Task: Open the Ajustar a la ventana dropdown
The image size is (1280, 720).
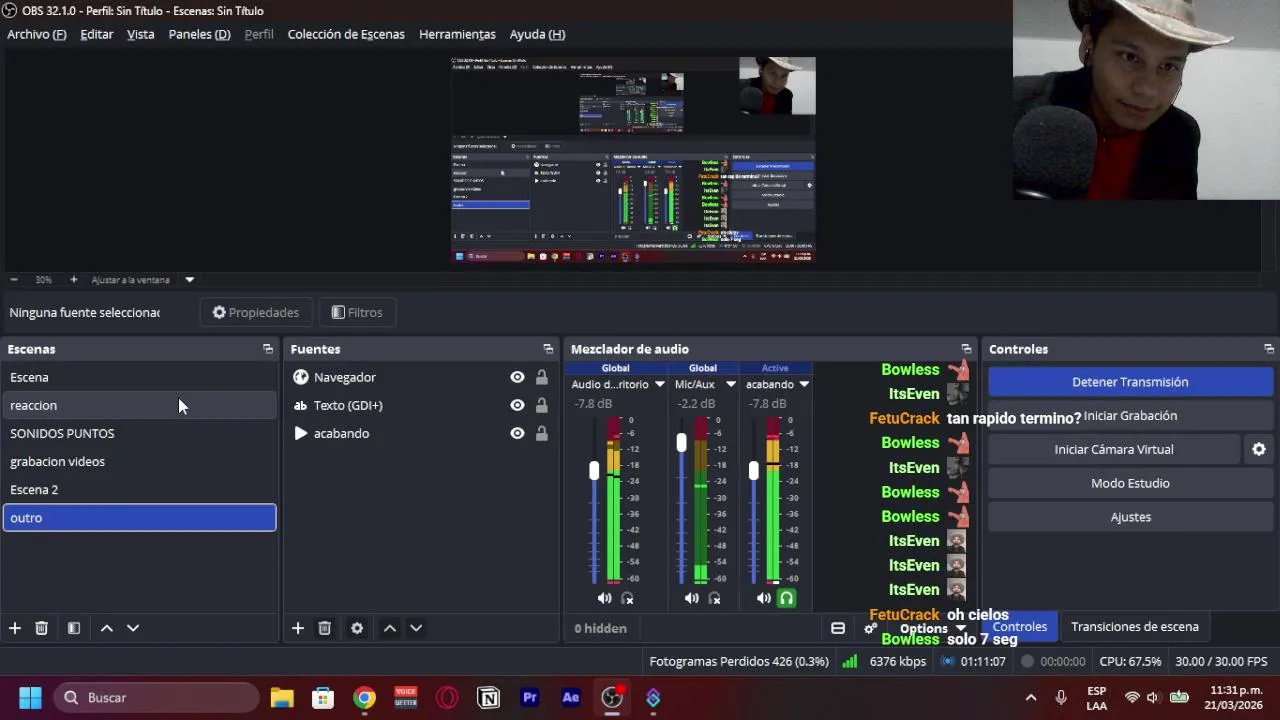Action: tap(189, 280)
